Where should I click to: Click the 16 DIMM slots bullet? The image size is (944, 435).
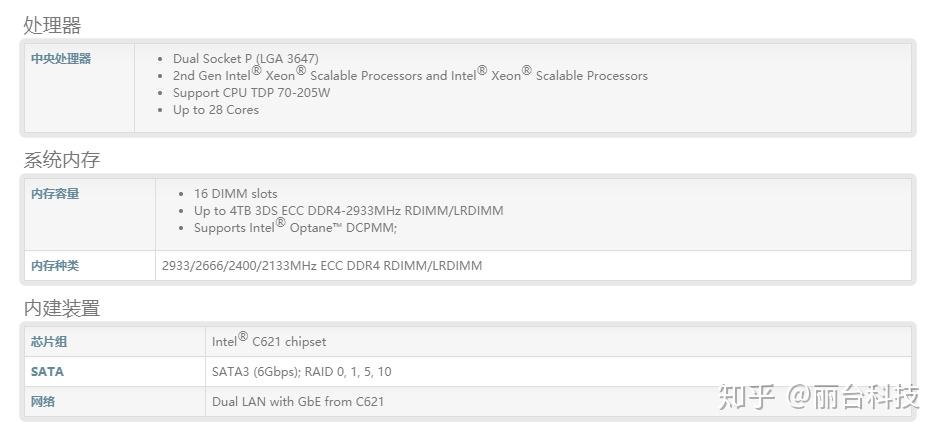236,194
